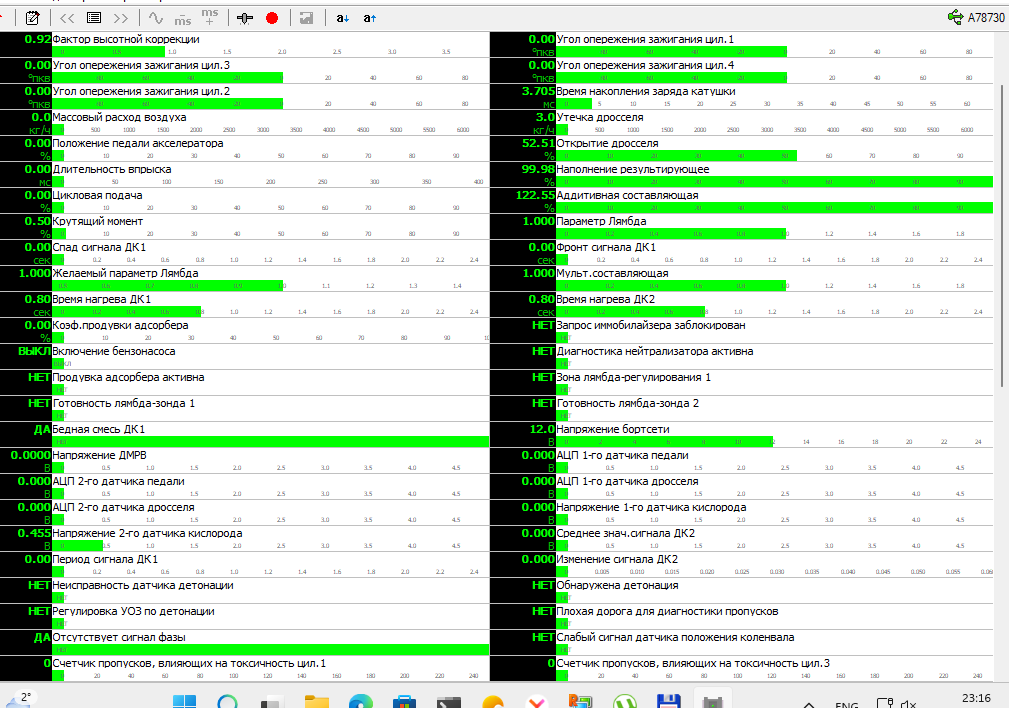Increase the interval with ms plus icon
The height and width of the screenshot is (708, 1009).
click(x=209, y=16)
